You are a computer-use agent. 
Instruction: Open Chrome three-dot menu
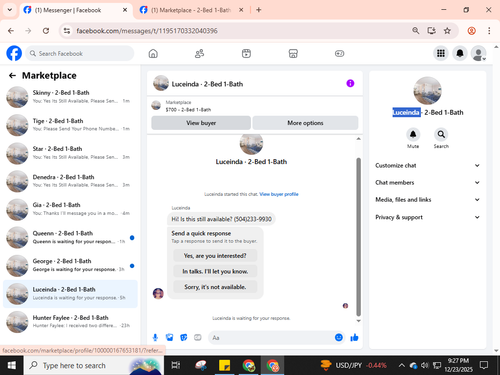[489, 31]
